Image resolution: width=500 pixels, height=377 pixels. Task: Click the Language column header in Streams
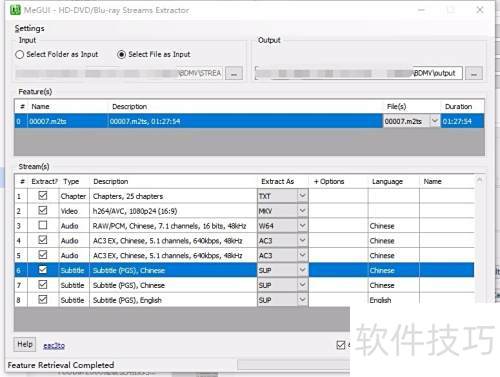[394, 181]
